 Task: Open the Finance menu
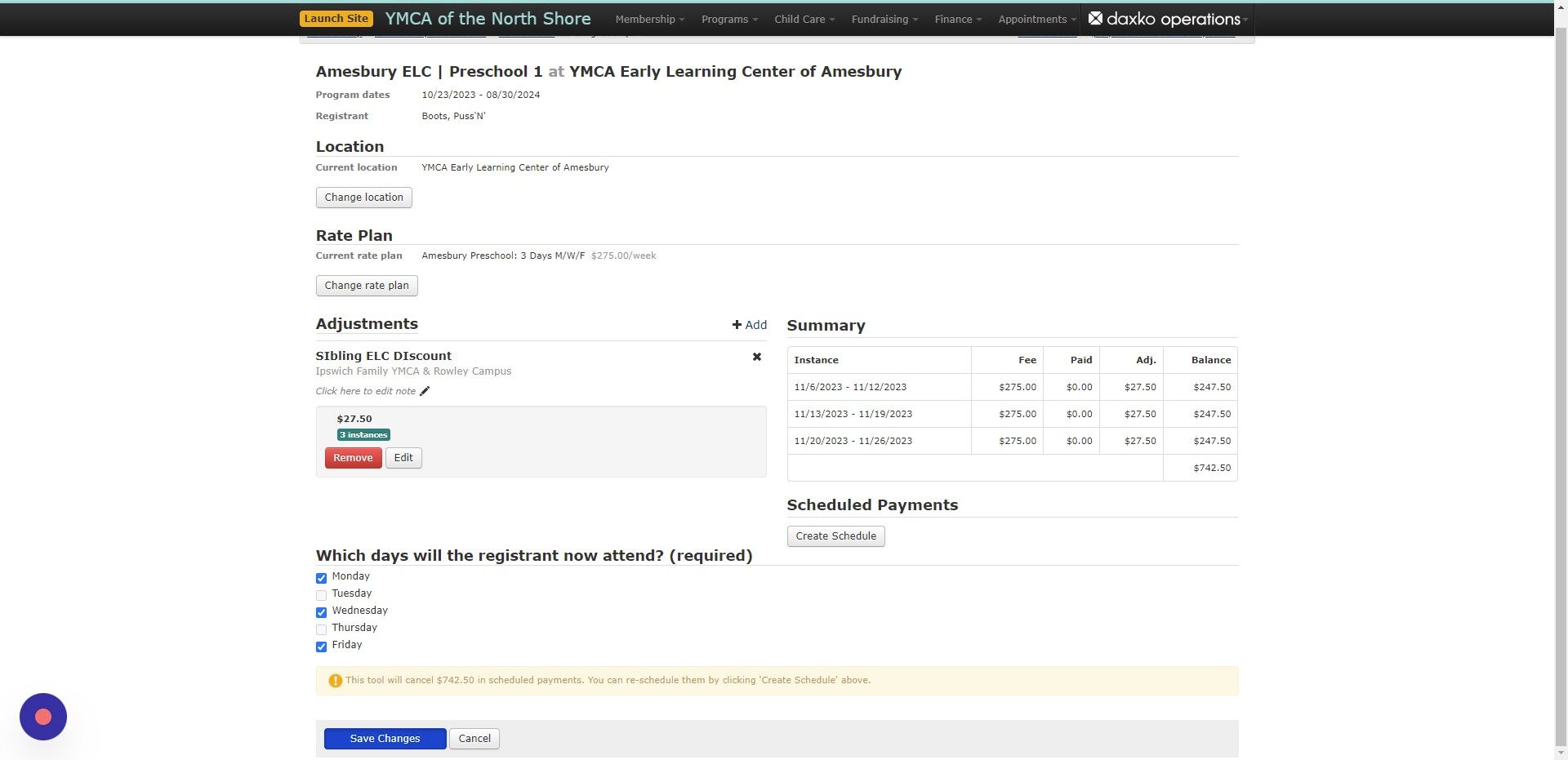click(x=955, y=19)
